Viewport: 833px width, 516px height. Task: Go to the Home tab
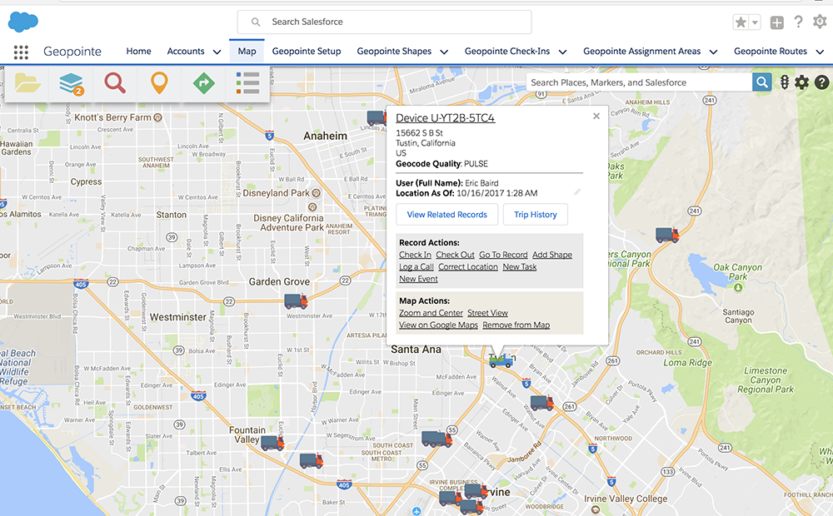pyautogui.click(x=139, y=51)
